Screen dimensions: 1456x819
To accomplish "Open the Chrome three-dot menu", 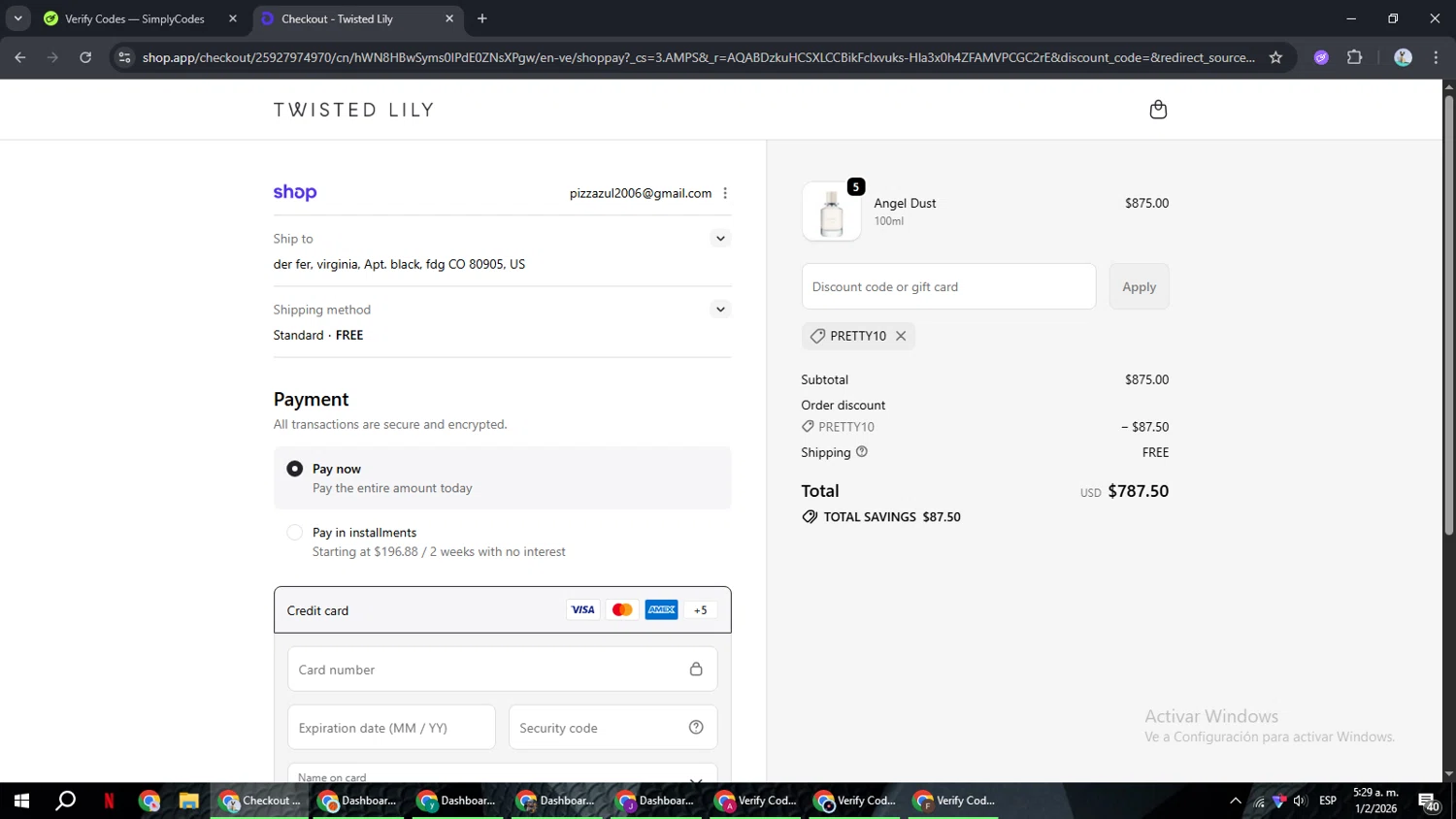I will (1436, 57).
